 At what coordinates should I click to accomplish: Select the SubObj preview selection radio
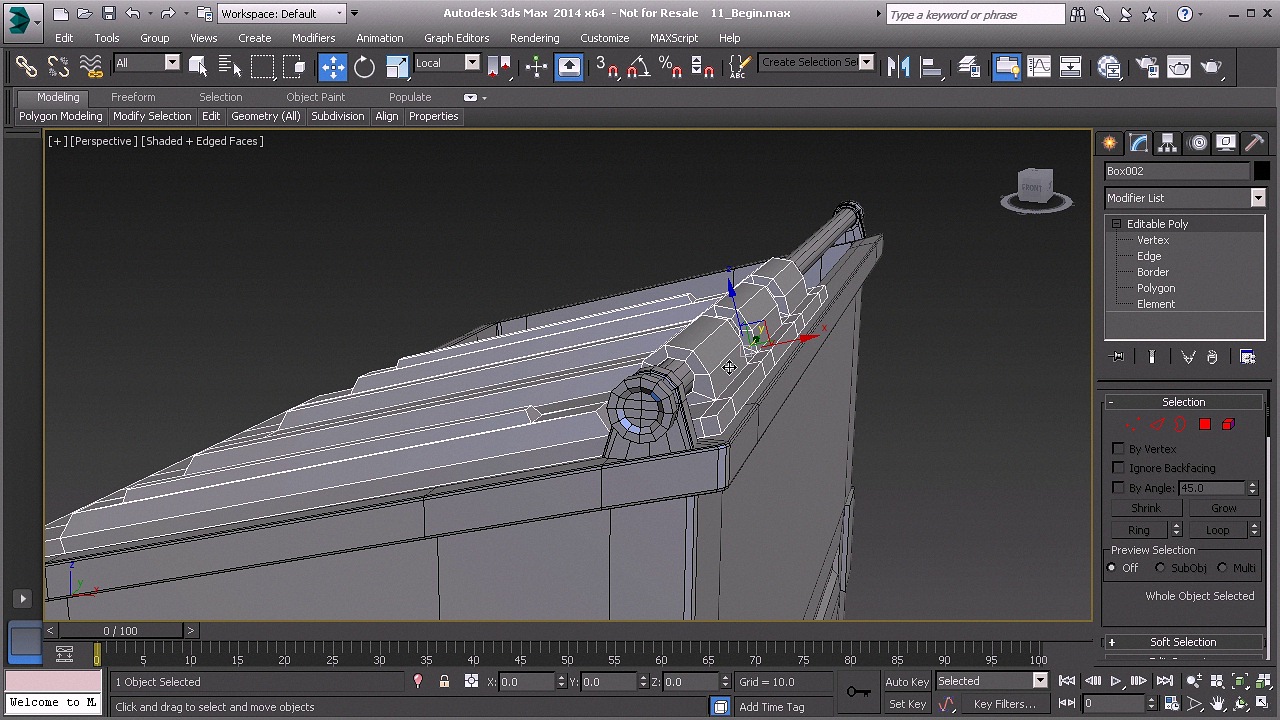coord(1160,568)
